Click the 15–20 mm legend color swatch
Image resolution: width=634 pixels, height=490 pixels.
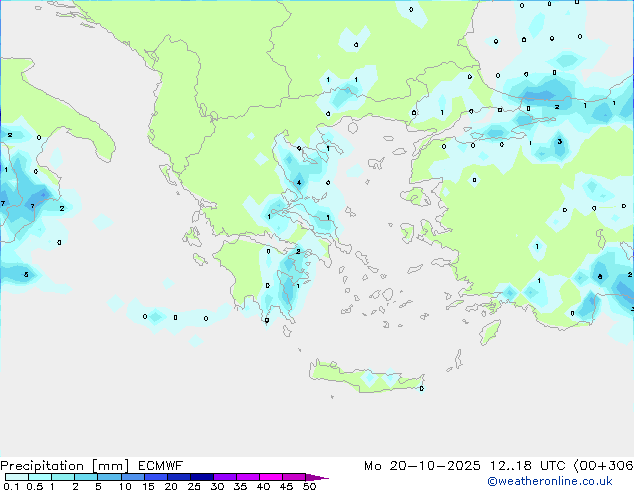click(x=156, y=477)
